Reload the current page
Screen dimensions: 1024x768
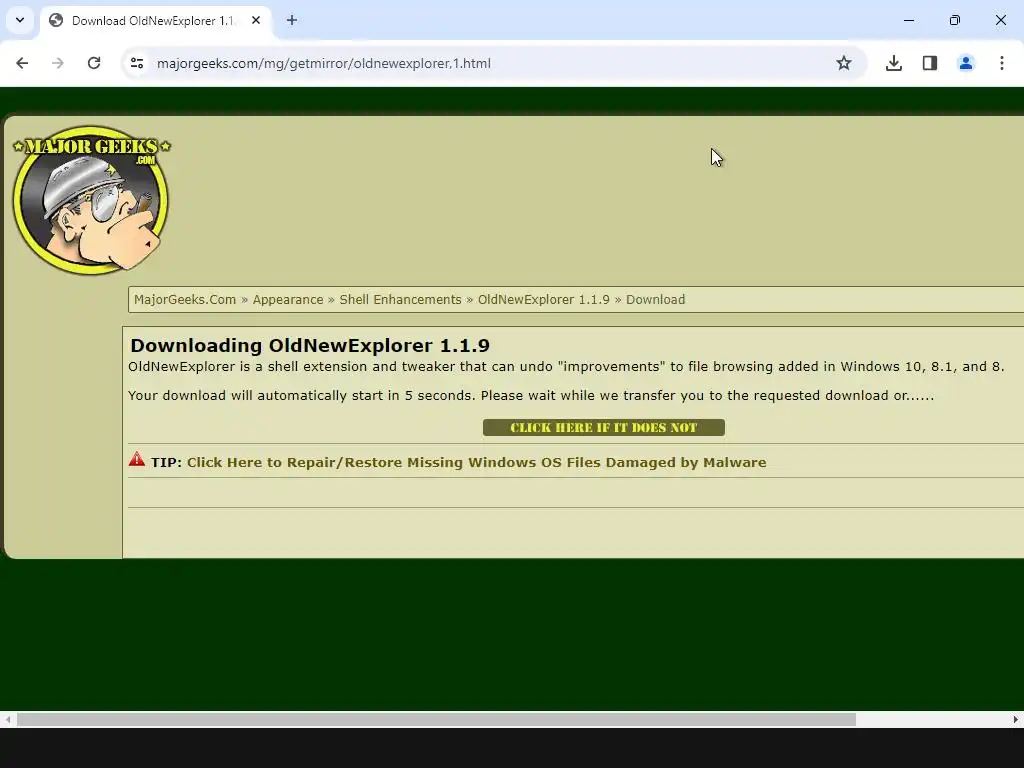[x=94, y=63]
